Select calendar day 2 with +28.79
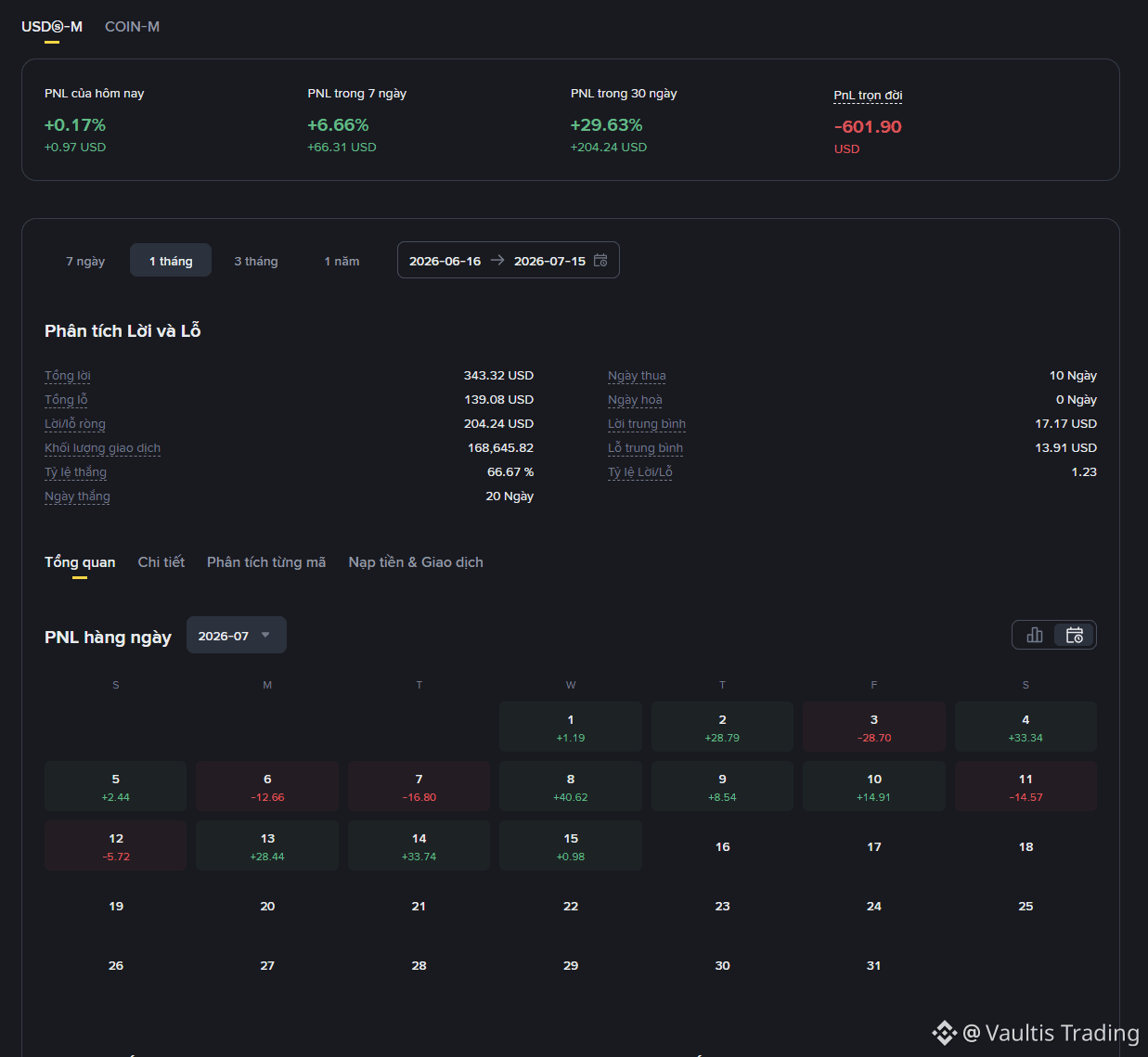Image resolution: width=1148 pixels, height=1057 pixels. coord(722,727)
